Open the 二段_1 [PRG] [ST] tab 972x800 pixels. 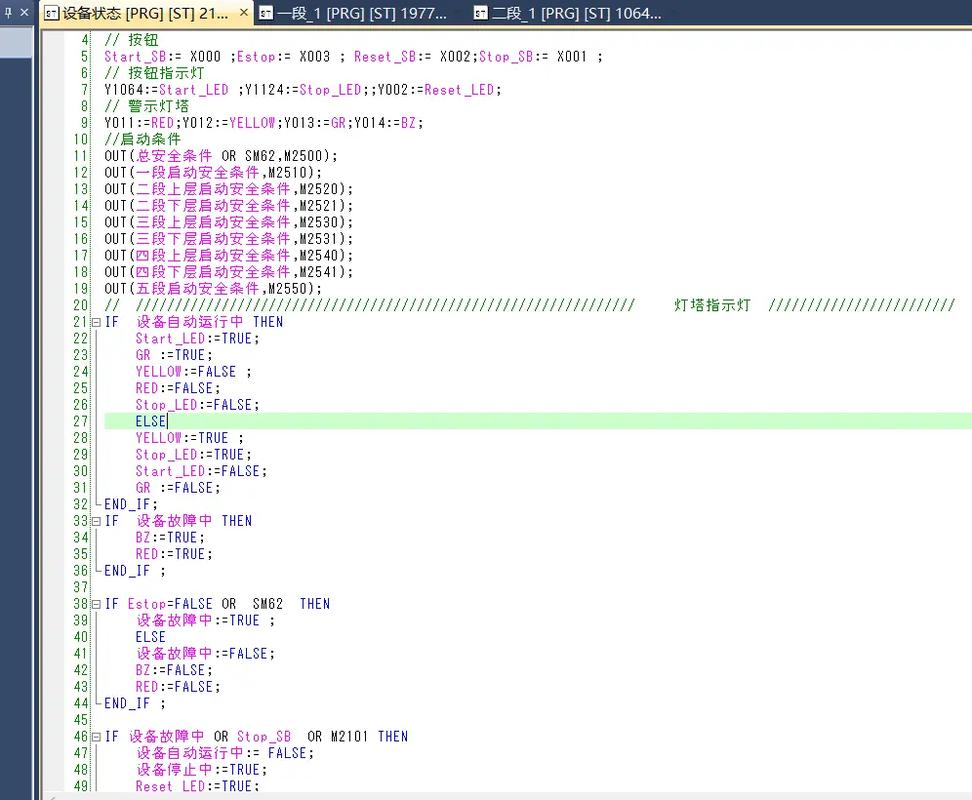[x=576, y=13]
